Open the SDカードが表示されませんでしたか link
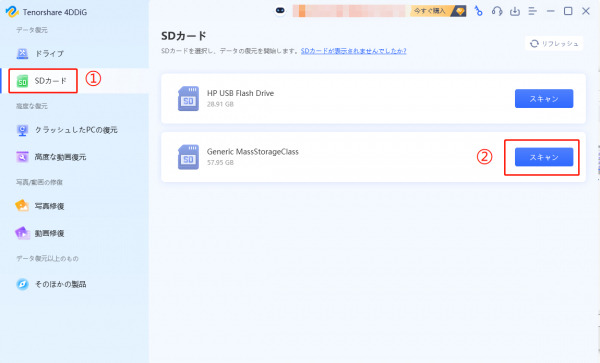Screen dimensions: 600x363 click(354, 51)
